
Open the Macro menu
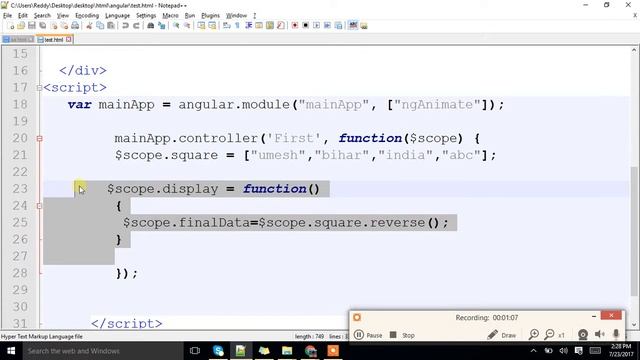170,16
